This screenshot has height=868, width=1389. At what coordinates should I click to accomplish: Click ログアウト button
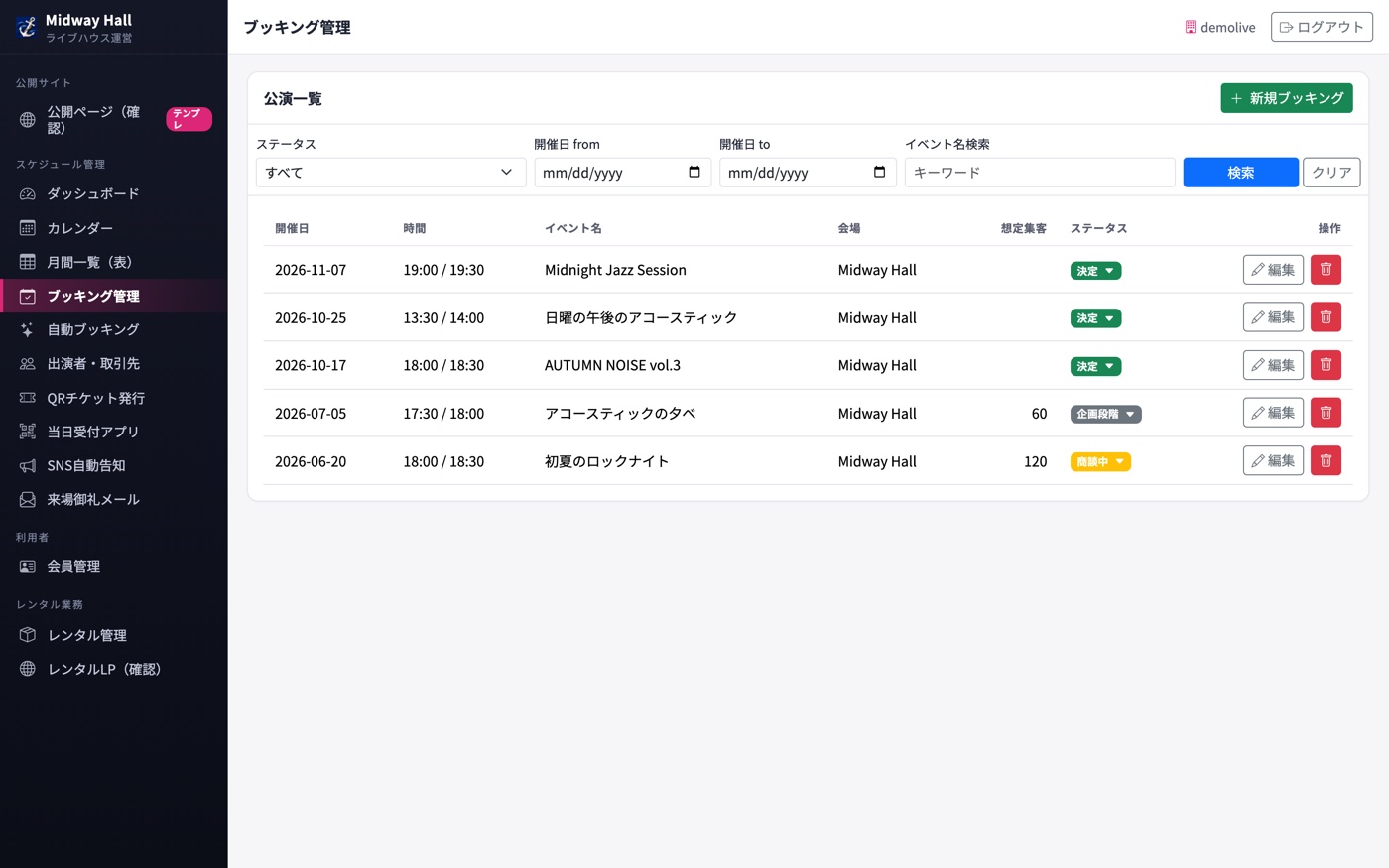click(1322, 27)
